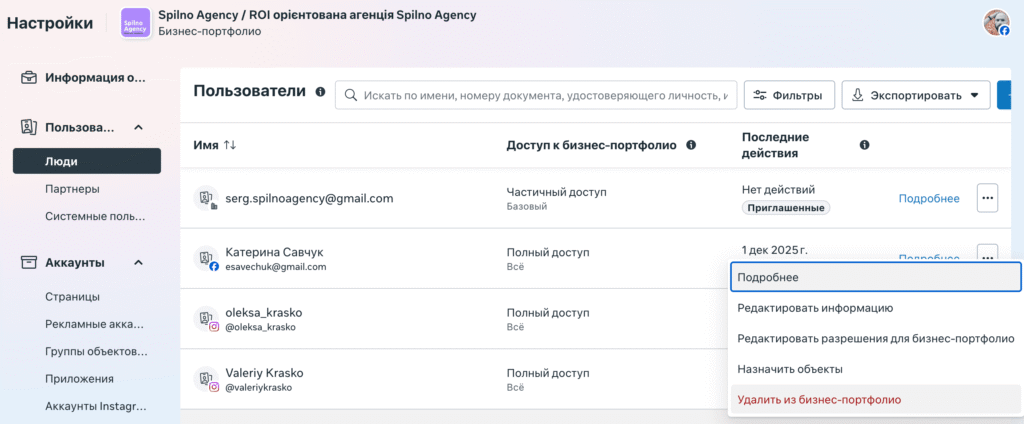The height and width of the screenshot is (424, 1024).
Task: Open three-dot menu for serg.spilnoagency@gmail.com
Action: (x=987, y=198)
